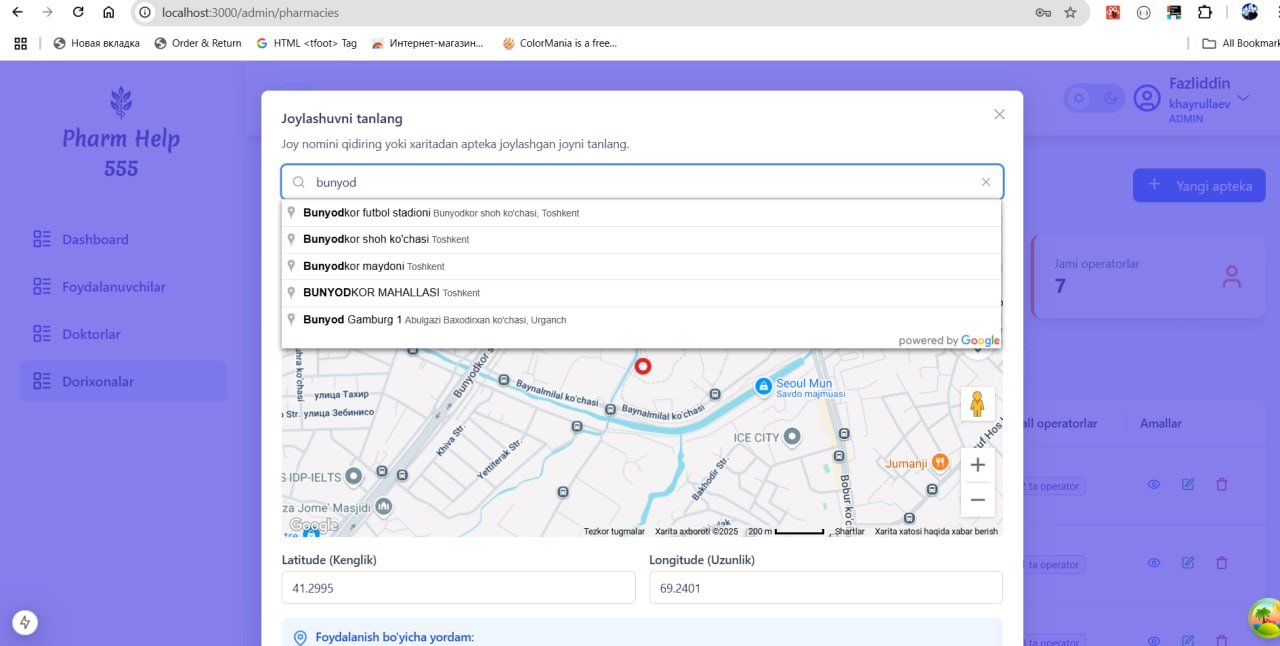Expand the All Bookmarks folder

click(1240, 43)
